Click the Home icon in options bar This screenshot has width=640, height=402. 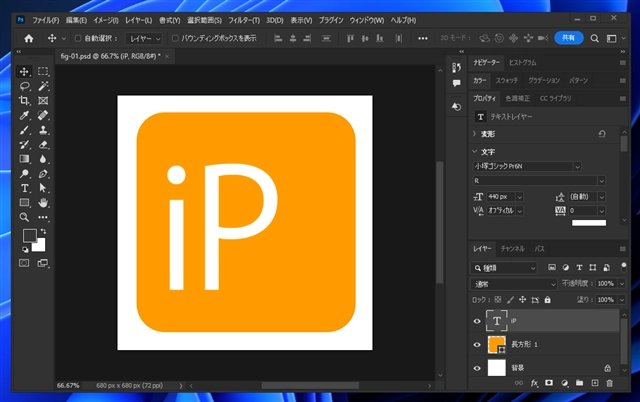28,38
